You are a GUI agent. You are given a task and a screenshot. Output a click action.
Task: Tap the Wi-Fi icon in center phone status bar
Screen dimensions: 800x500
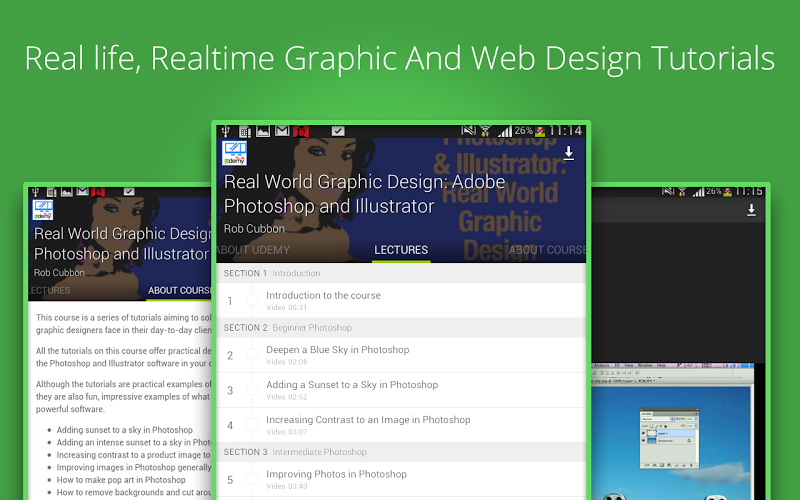point(486,132)
